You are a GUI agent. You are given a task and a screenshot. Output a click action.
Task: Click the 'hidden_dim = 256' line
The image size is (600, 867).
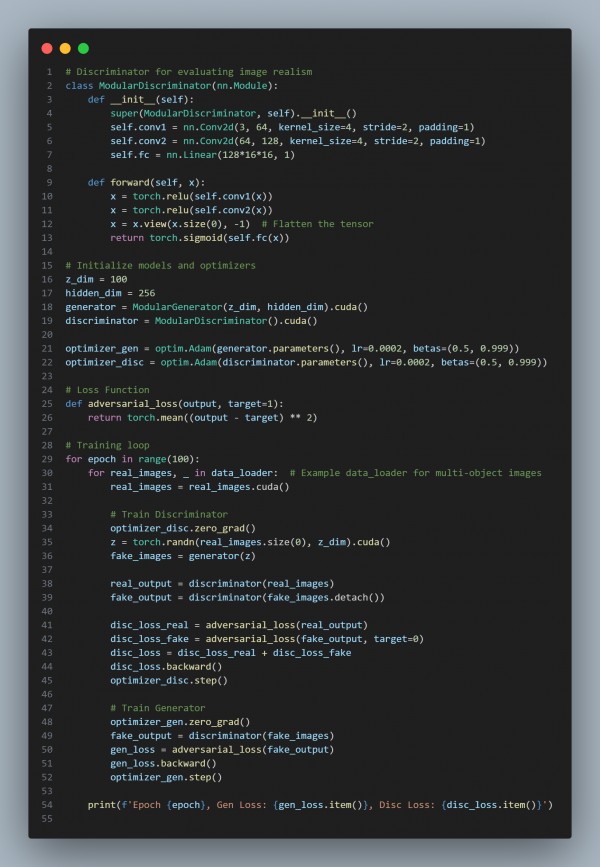point(110,293)
